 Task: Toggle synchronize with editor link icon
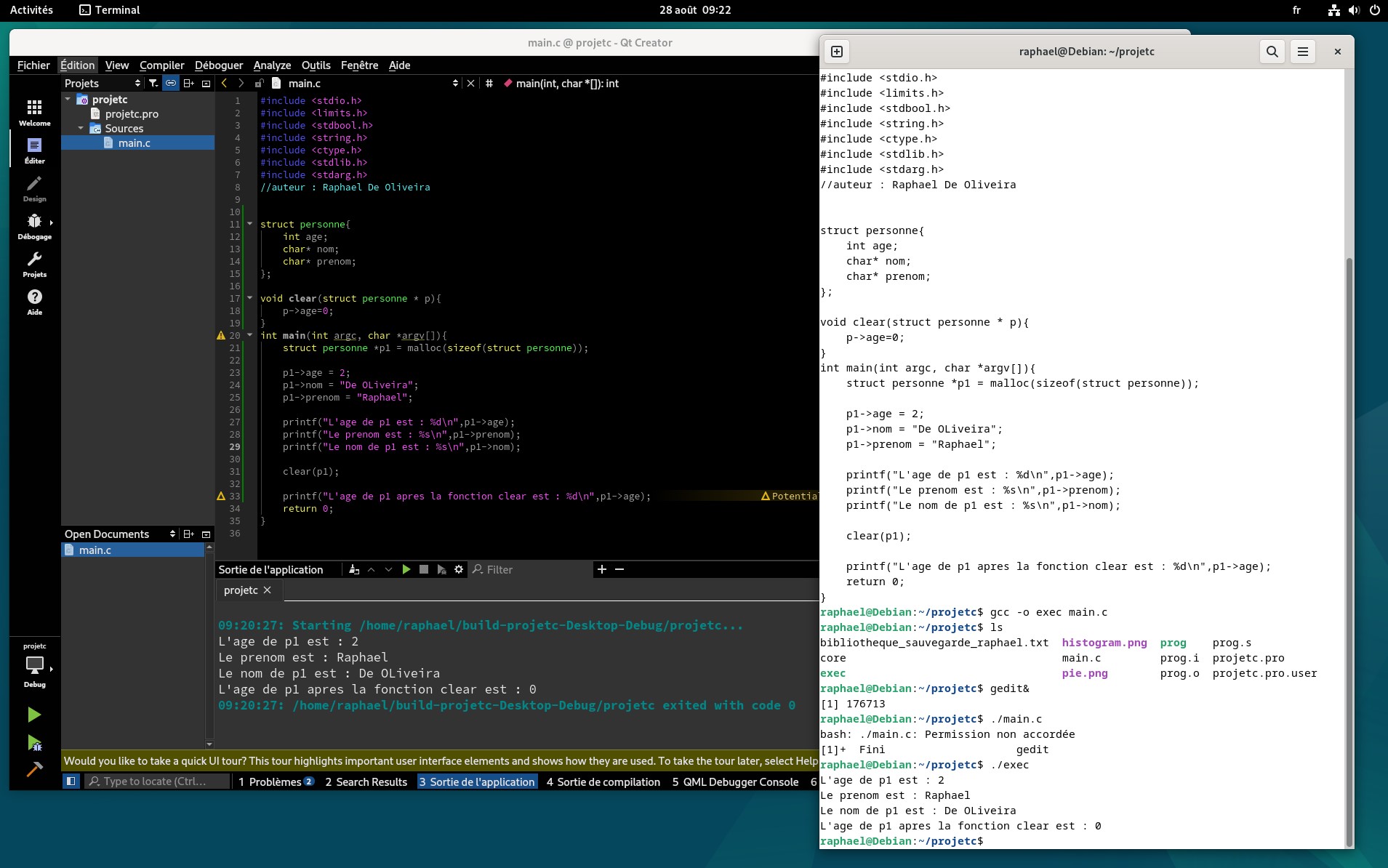[x=171, y=84]
